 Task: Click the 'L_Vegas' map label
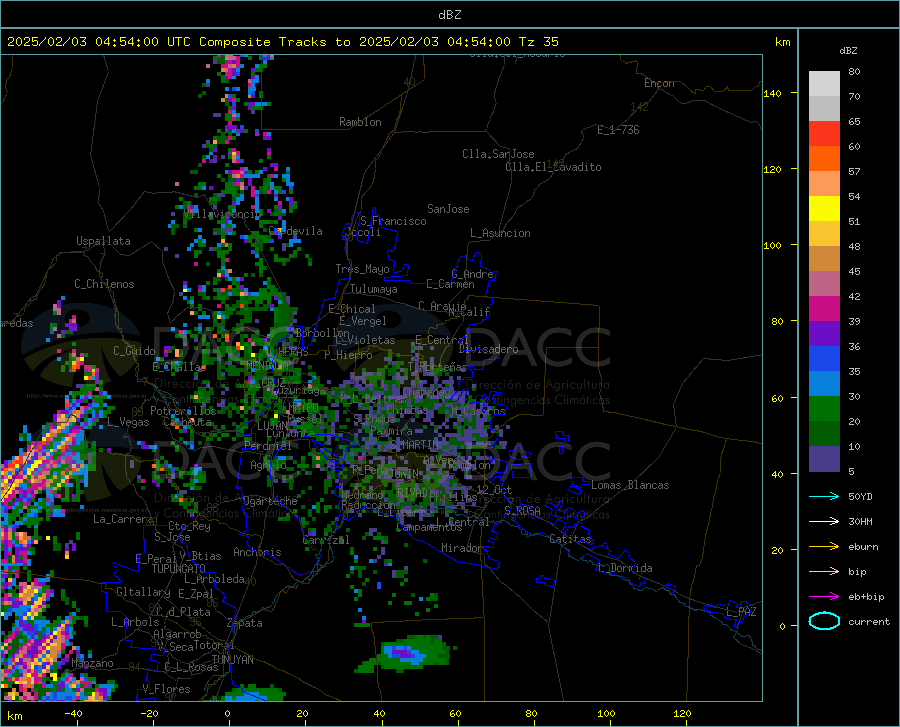128,422
